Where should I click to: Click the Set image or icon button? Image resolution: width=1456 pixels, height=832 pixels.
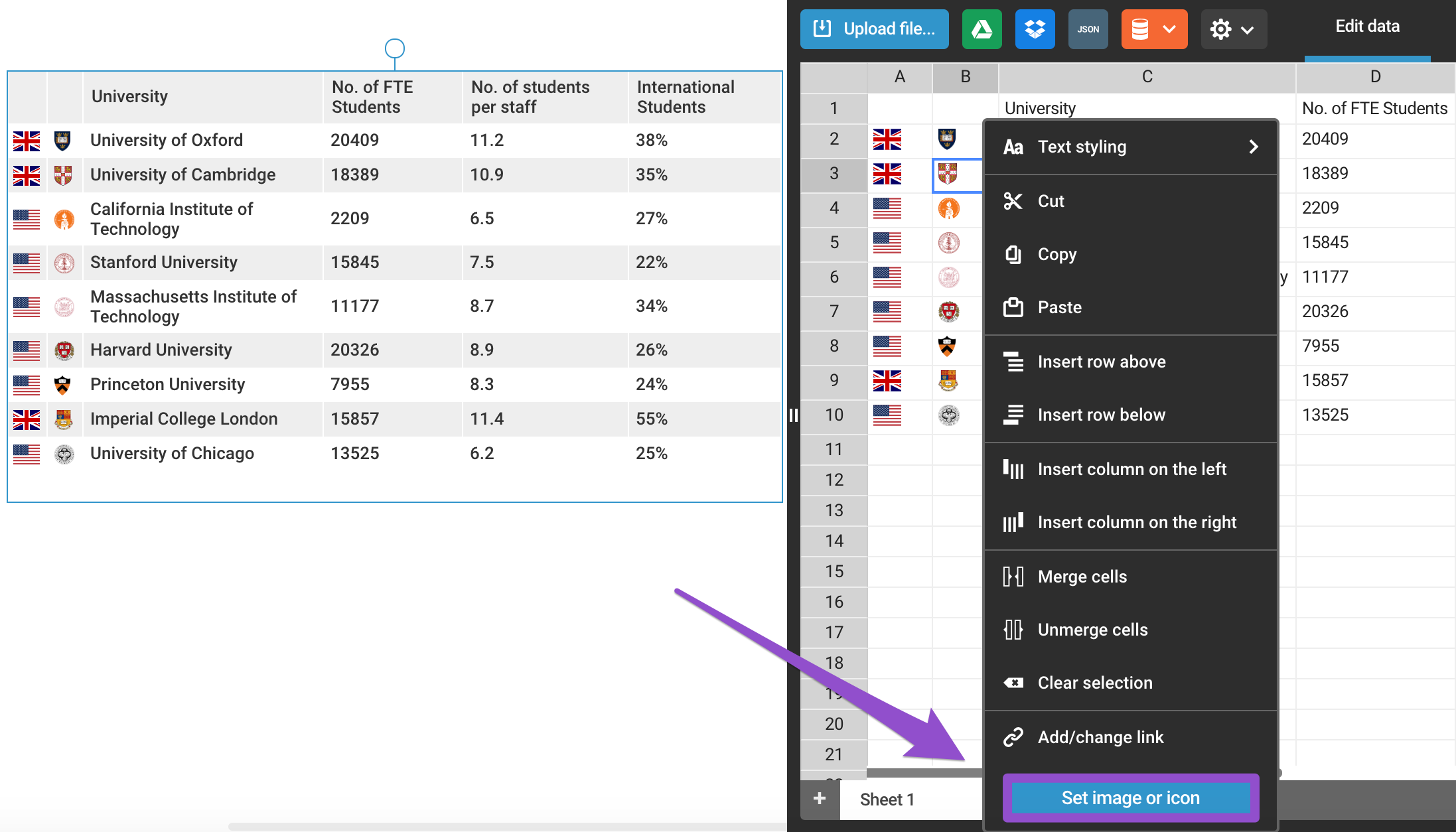click(x=1131, y=797)
